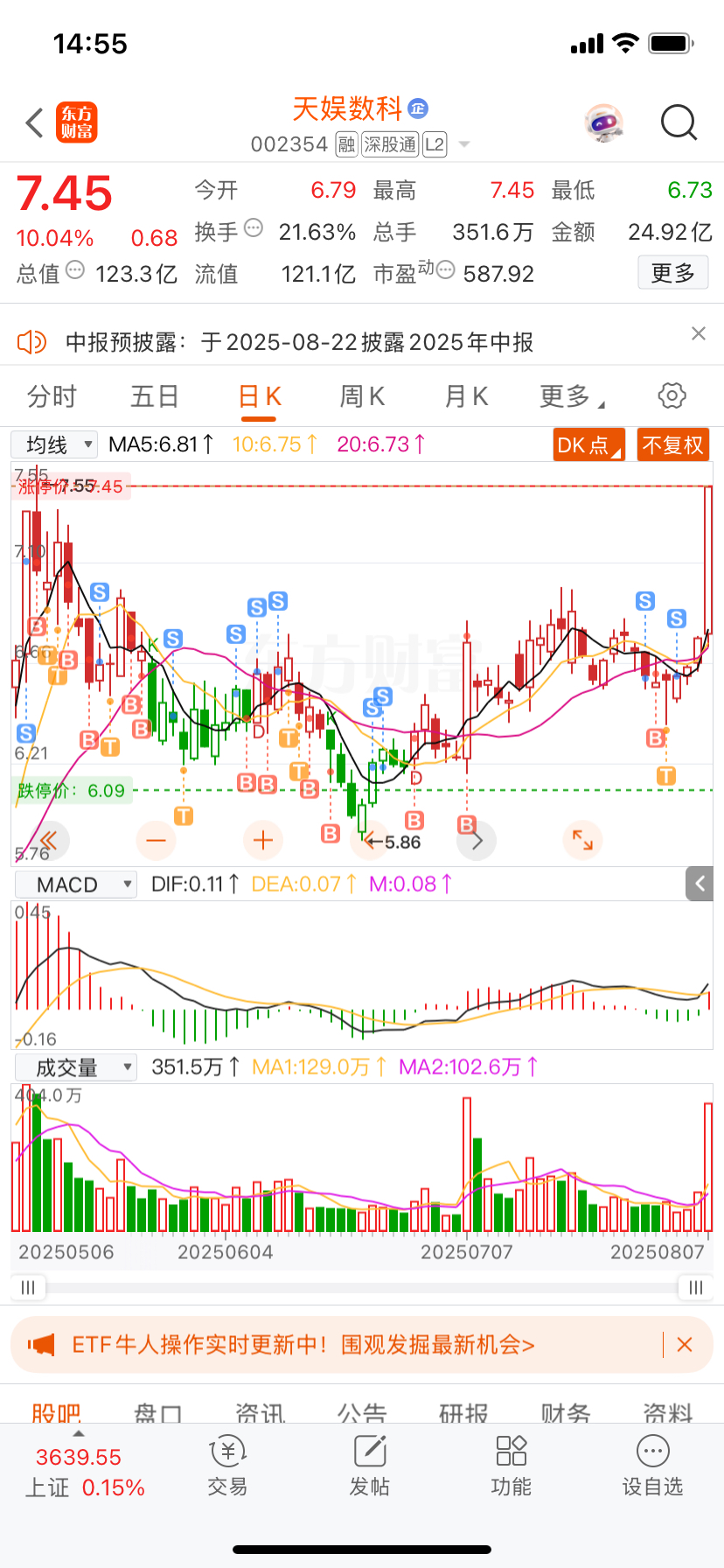
Task: Tap the 10.04% change value
Action: [x=55, y=238]
